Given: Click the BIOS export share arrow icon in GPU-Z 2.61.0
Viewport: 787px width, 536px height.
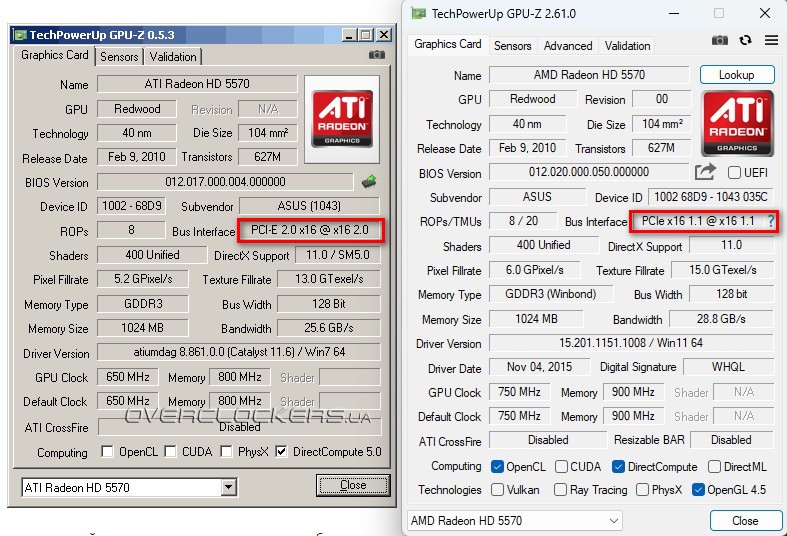Looking at the screenshot, I should click(705, 172).
